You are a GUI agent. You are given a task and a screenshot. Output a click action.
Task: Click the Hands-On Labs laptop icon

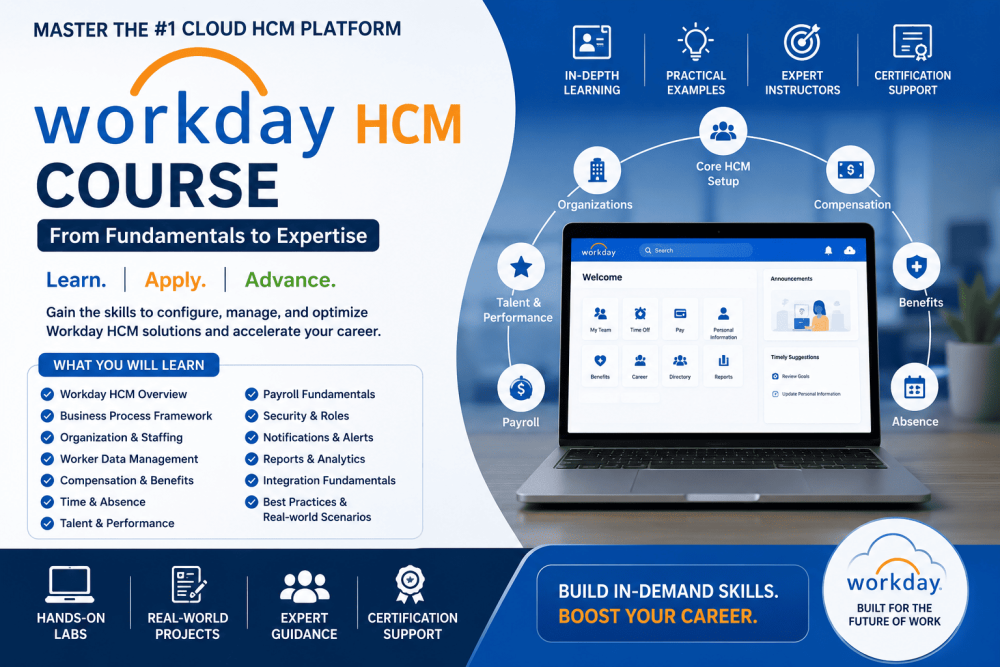click(70, 584)
